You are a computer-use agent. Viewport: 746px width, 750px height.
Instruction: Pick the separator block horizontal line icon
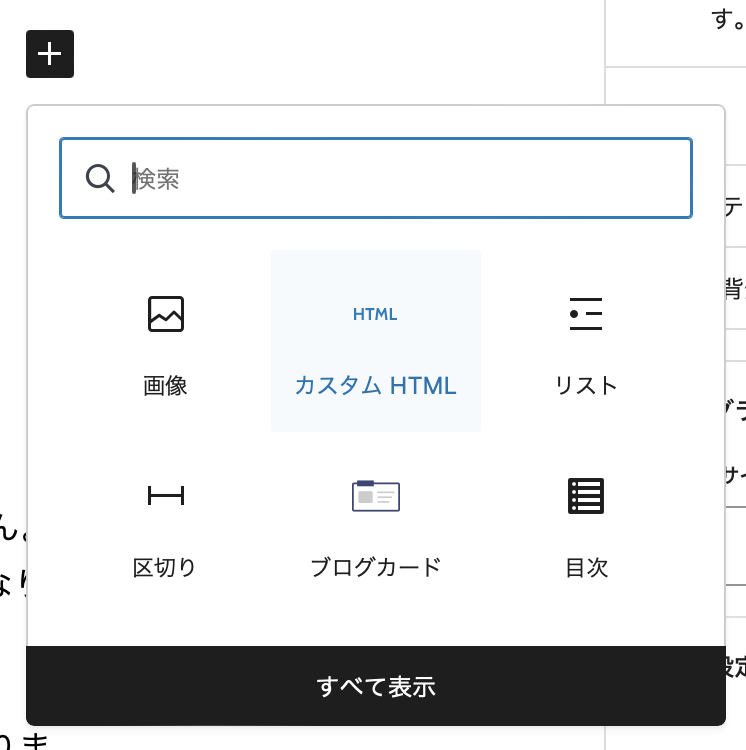tap(166, 495)
